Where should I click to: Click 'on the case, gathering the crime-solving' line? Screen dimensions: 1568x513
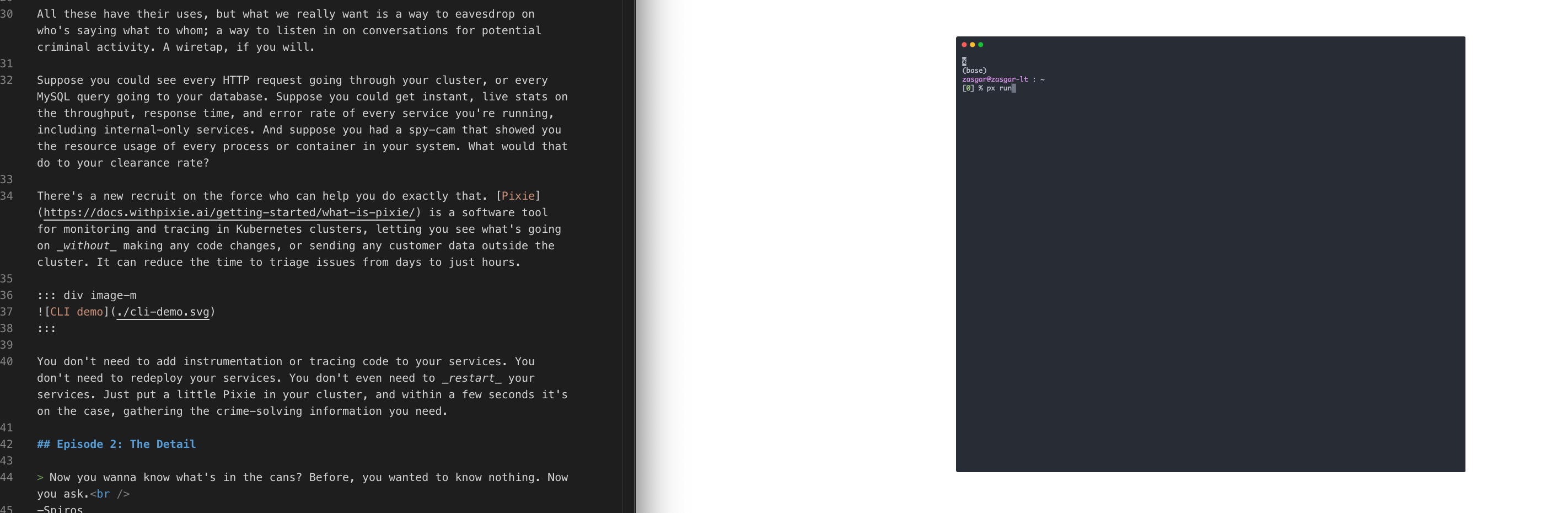(x=242, y=412)
